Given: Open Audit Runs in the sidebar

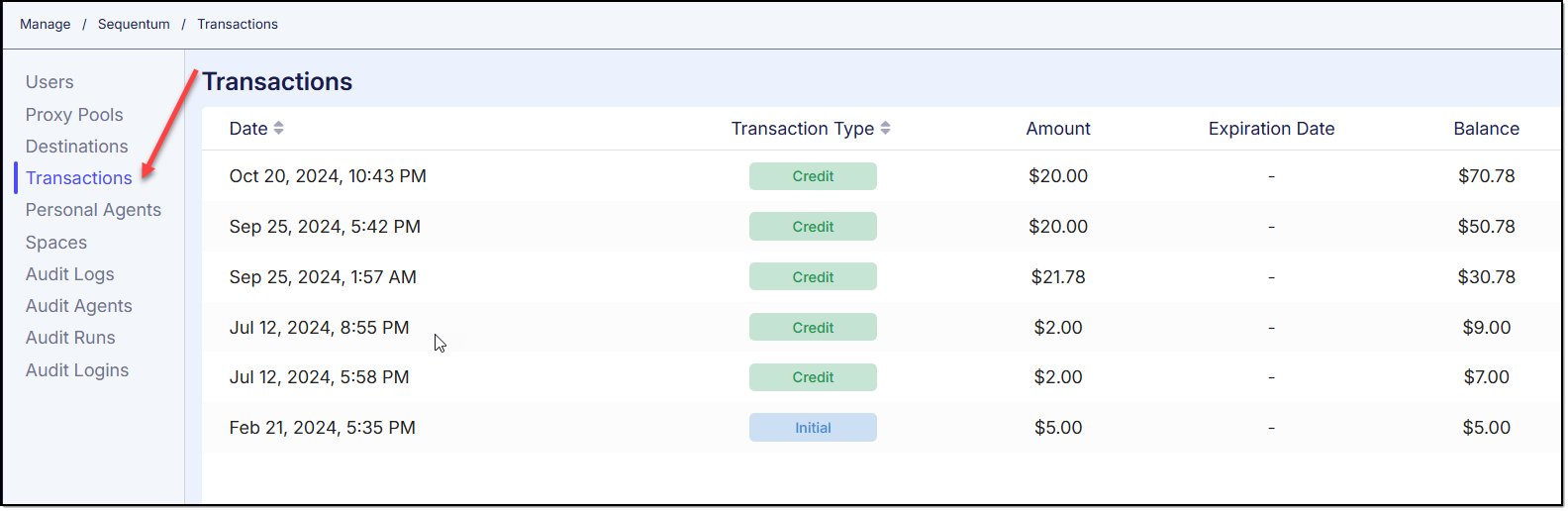Looking at the screenshot, I should tap(70, 338).
